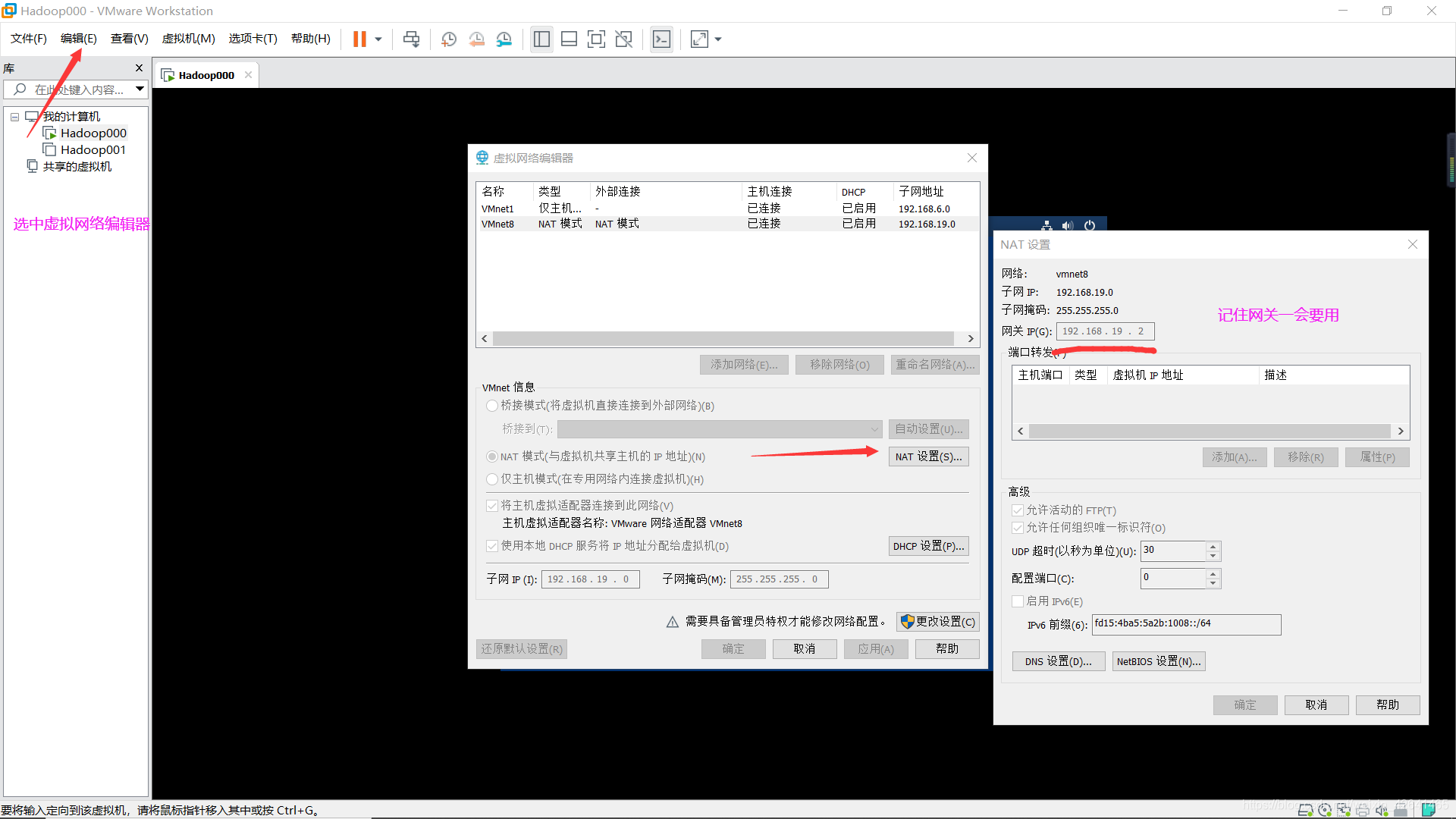The height and width of the screenshot is (819, 1456).
Task: Select the VMnet8 network row
Action: coord(726,224)
